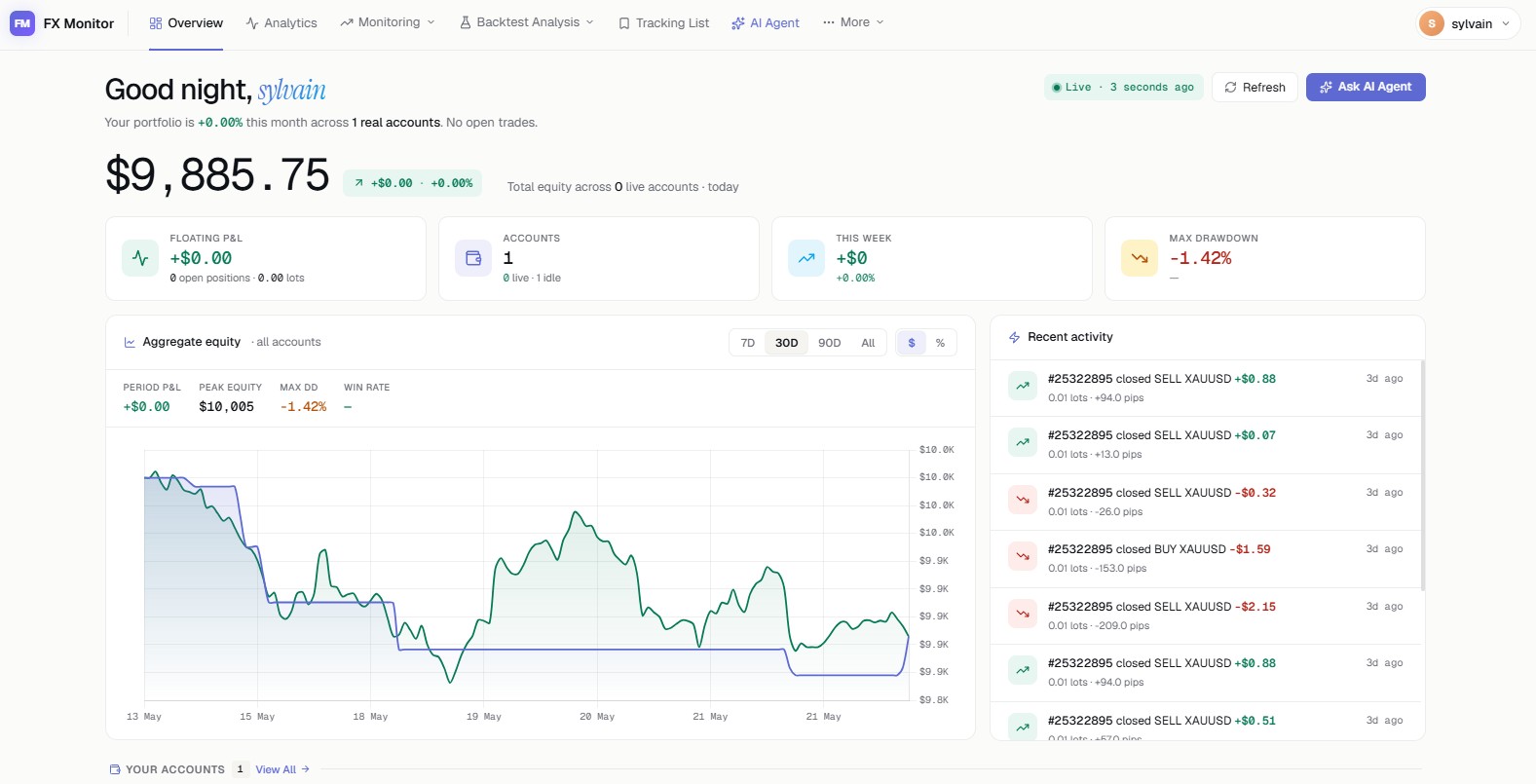Image resolution: width=1536 pixels, height=784 pixels.
Task: Open the Overview tab
Action: click(186, 22)
